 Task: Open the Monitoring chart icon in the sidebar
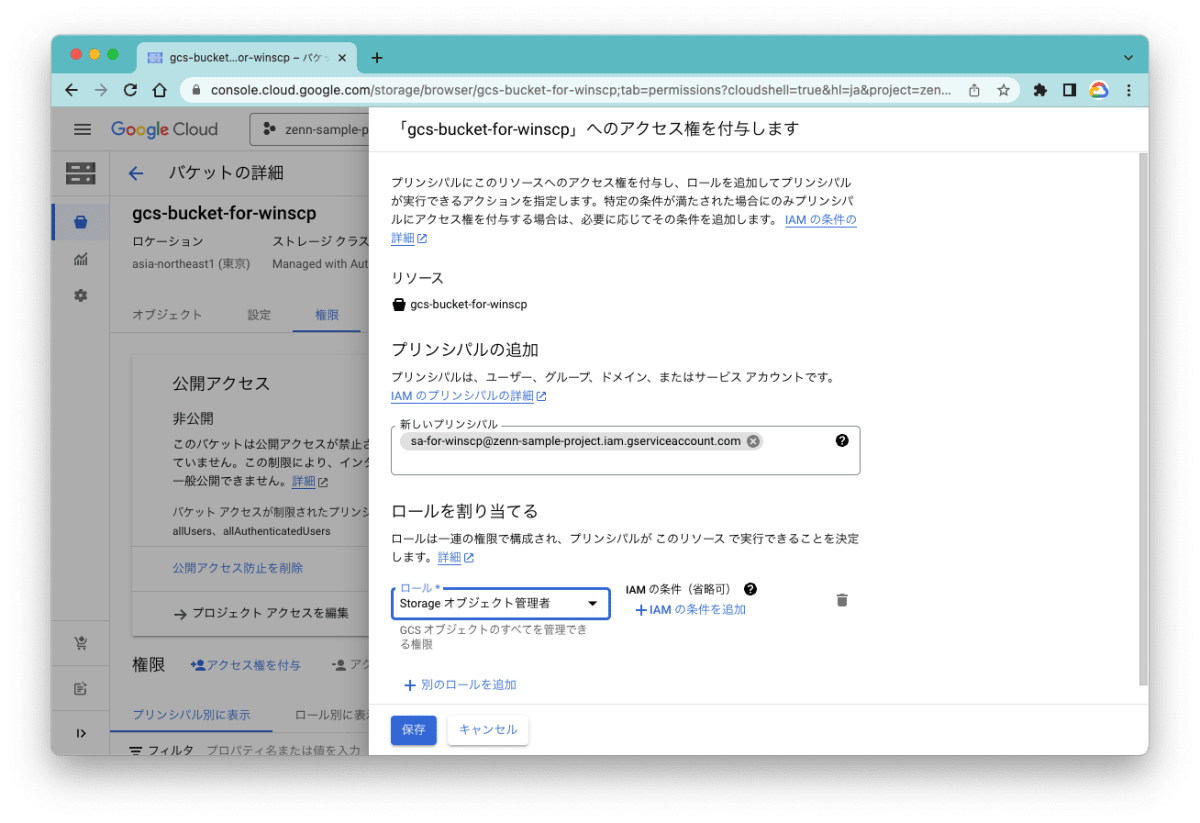(x=80, y=259)
